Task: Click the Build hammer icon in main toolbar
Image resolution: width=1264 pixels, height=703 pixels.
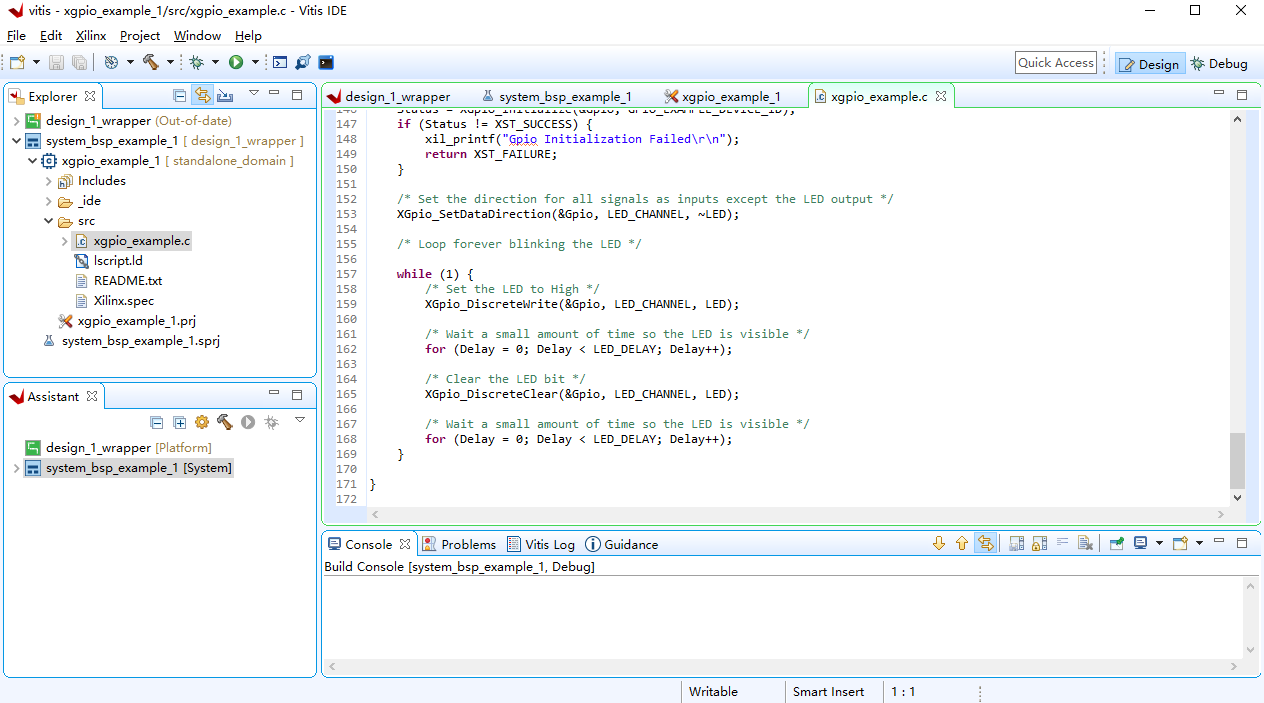Action: pos(151,62)
